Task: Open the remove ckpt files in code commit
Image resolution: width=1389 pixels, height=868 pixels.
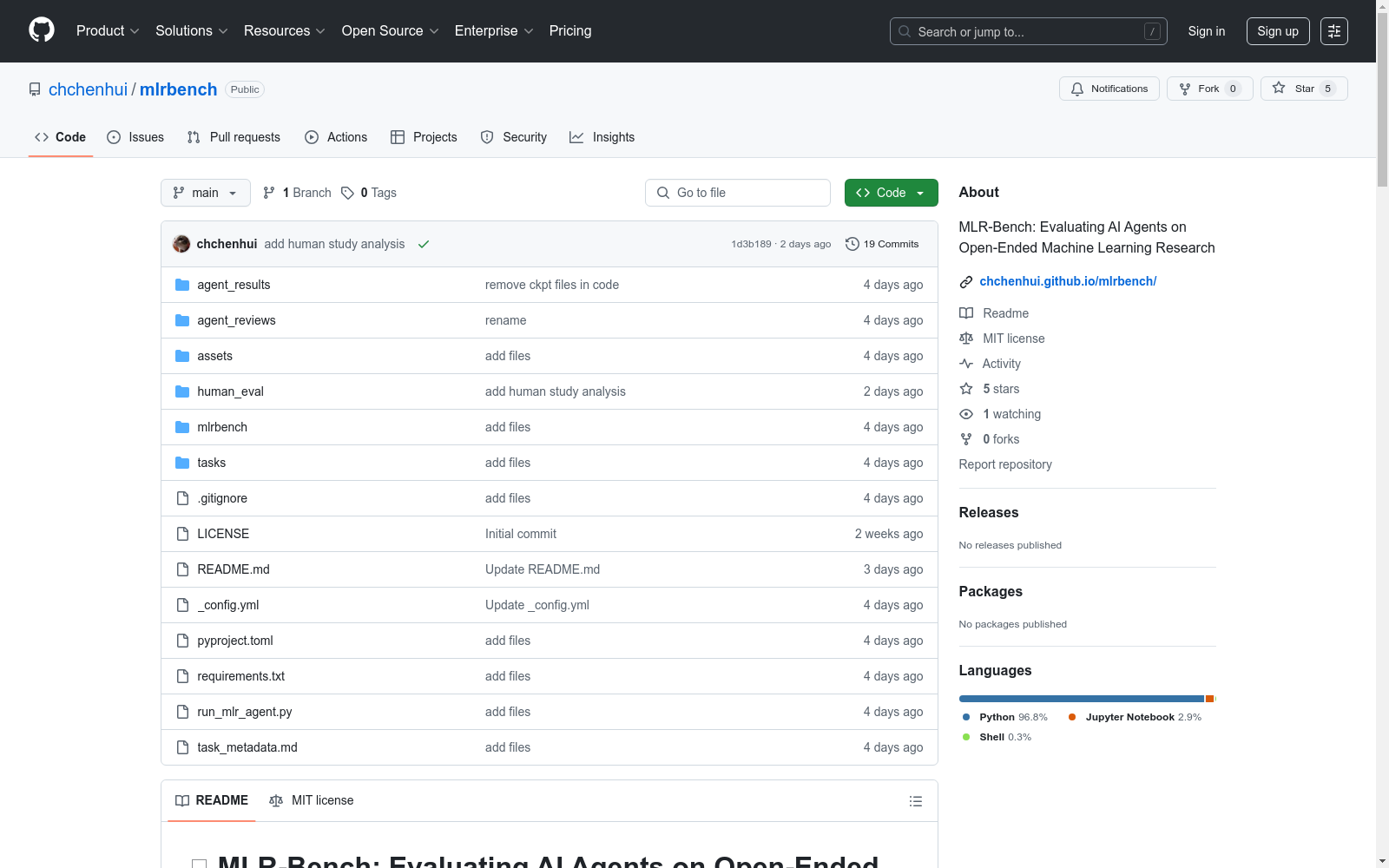Action: [552, 285]
